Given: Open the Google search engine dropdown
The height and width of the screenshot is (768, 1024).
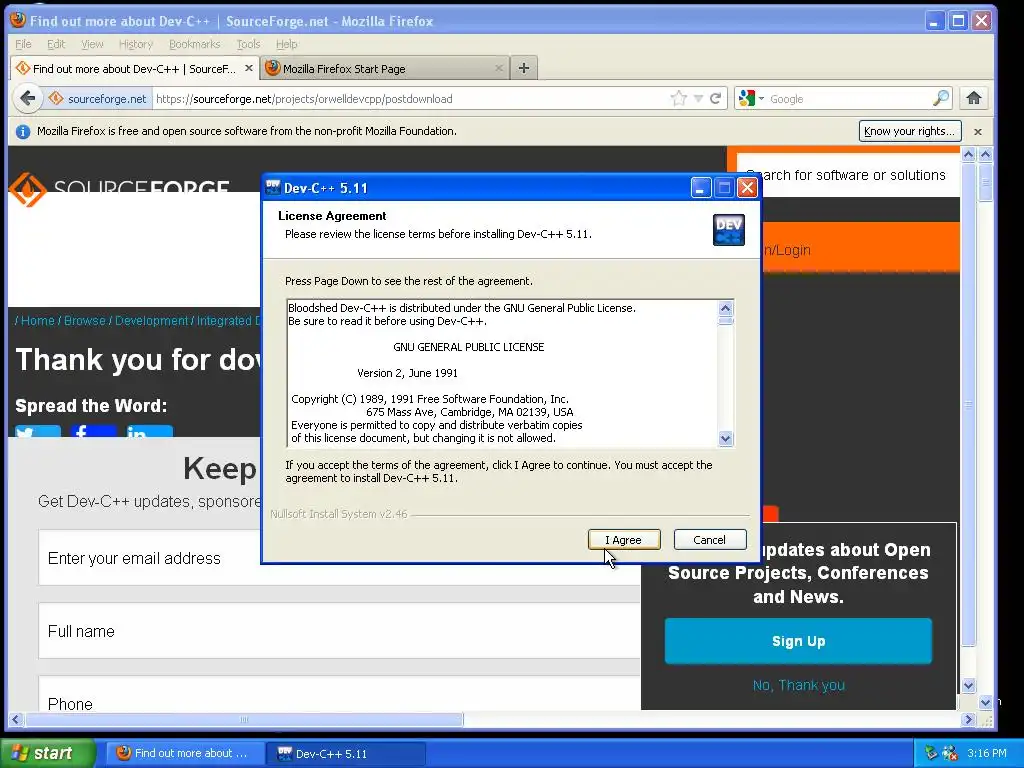Looking at the screenshot, I should (751, 99).
